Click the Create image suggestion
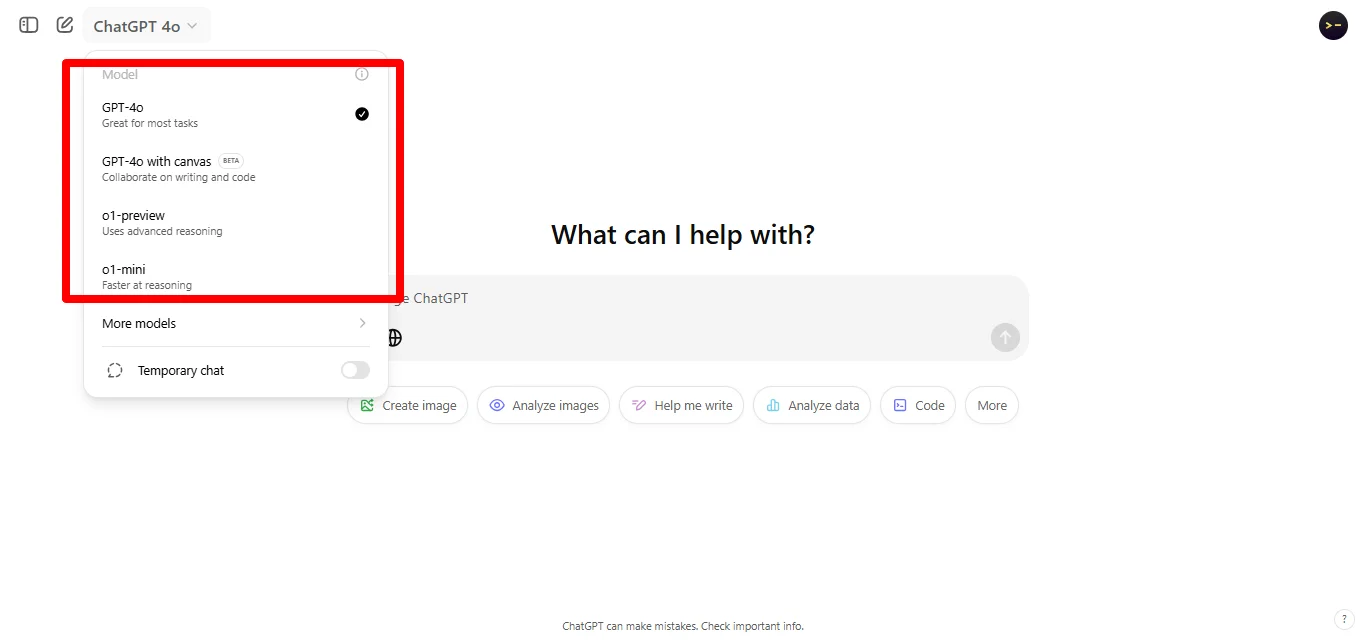The height and width of the screenshot is (641, 1366). [408, 406]
